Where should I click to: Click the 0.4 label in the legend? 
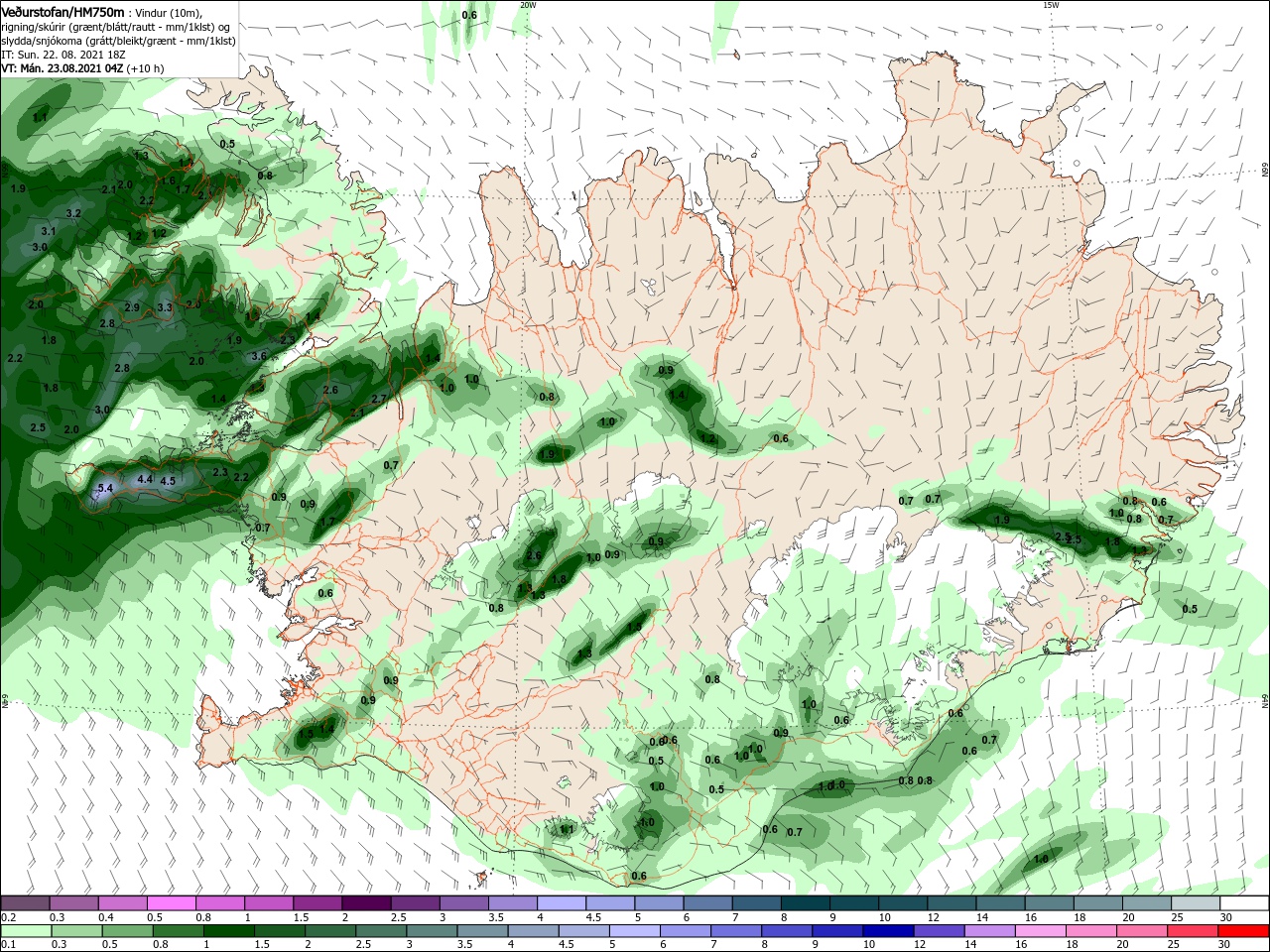pos(106,917)
